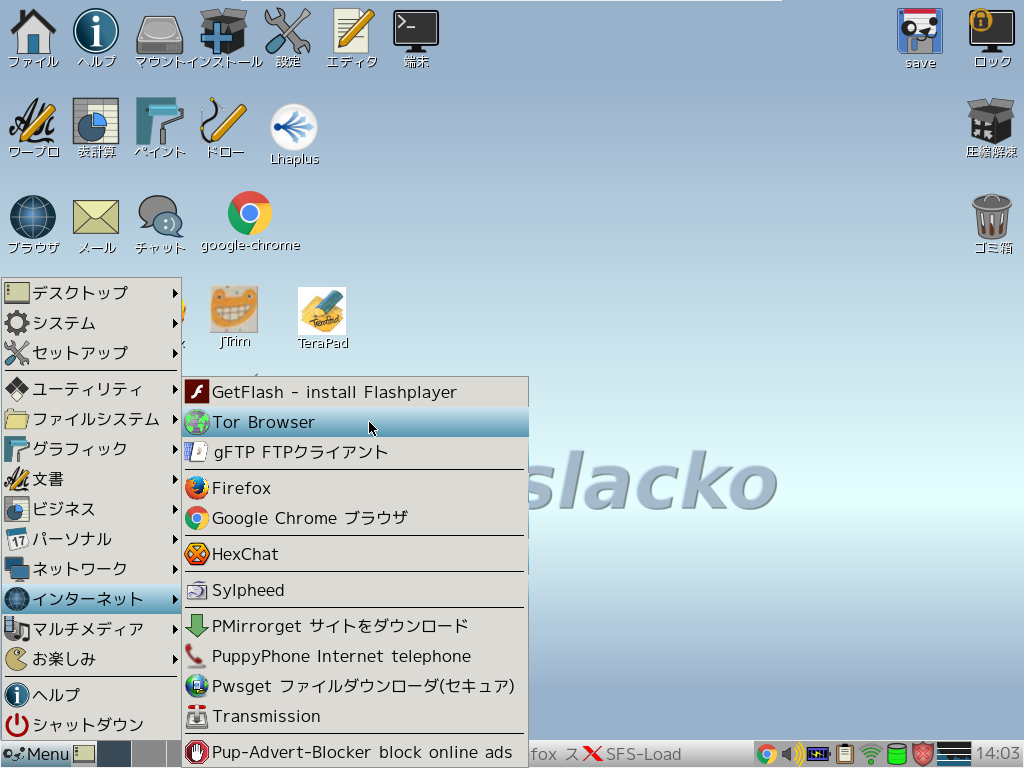This screenshot has width=1024, height=768.
Task: Click the green storage drive tray icon
Action: click(x=897, y=754)
